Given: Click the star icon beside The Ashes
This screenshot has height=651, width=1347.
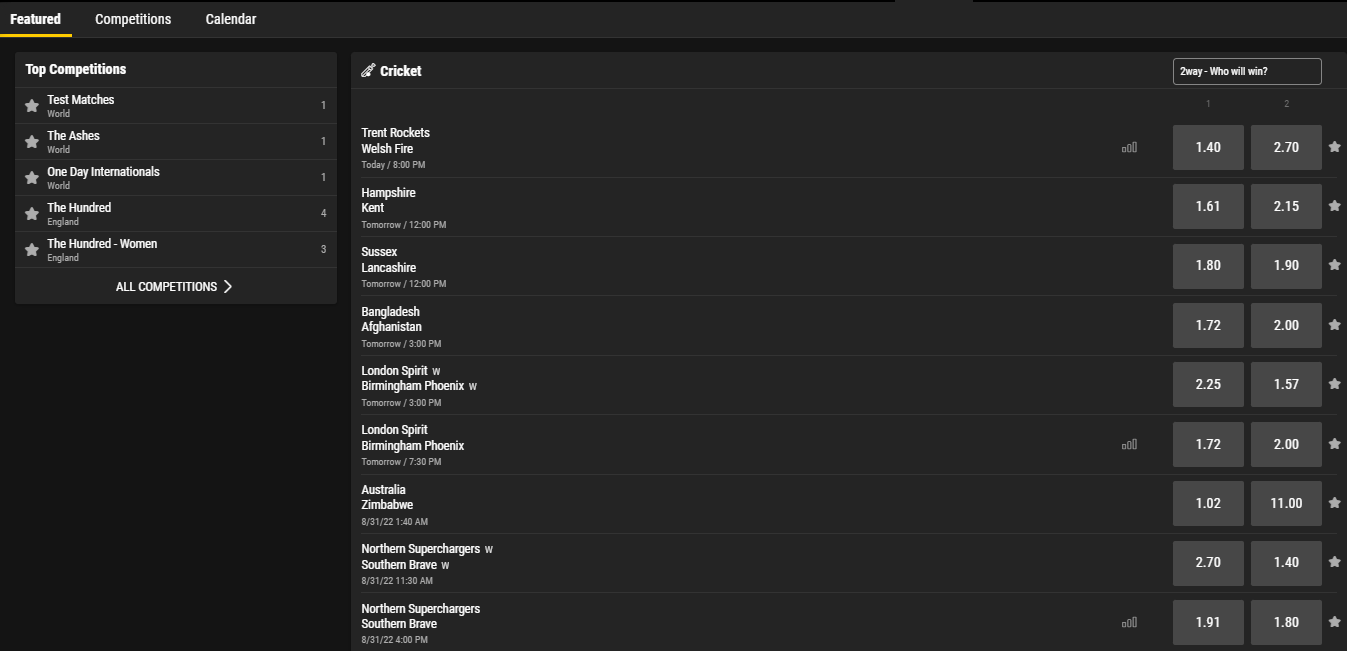Looking at the screenshot, I should [x=30, y=141].
